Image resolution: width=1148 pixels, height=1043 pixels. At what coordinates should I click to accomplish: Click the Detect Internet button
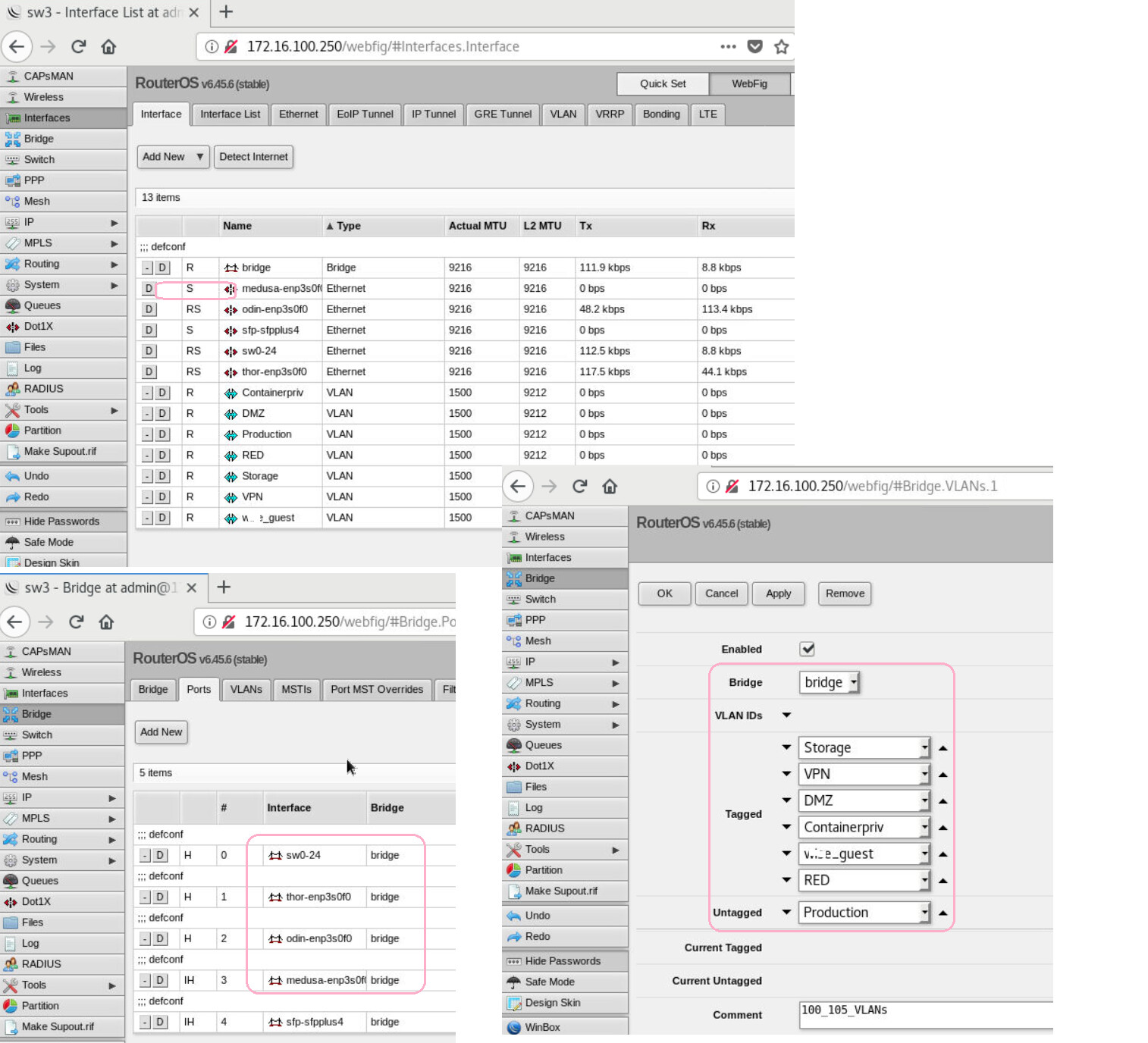point(253,157)
